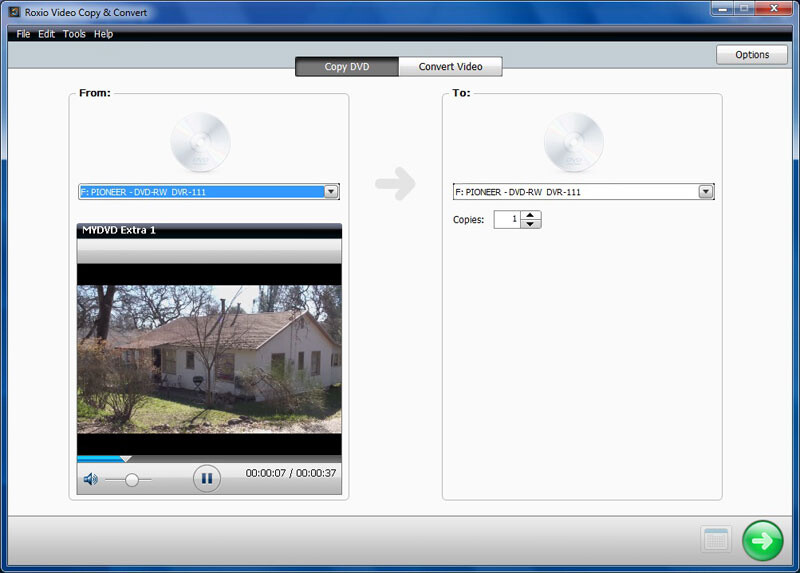Click the blue playback progress bar
The height and width of the screenshot is (573, 800).
point(99,459)
